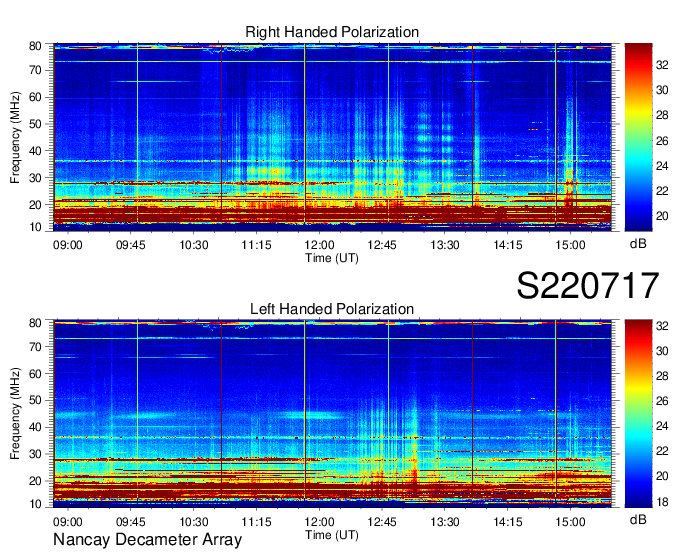Click "10:30" time tick under Right Handed plot

(194, 245)
